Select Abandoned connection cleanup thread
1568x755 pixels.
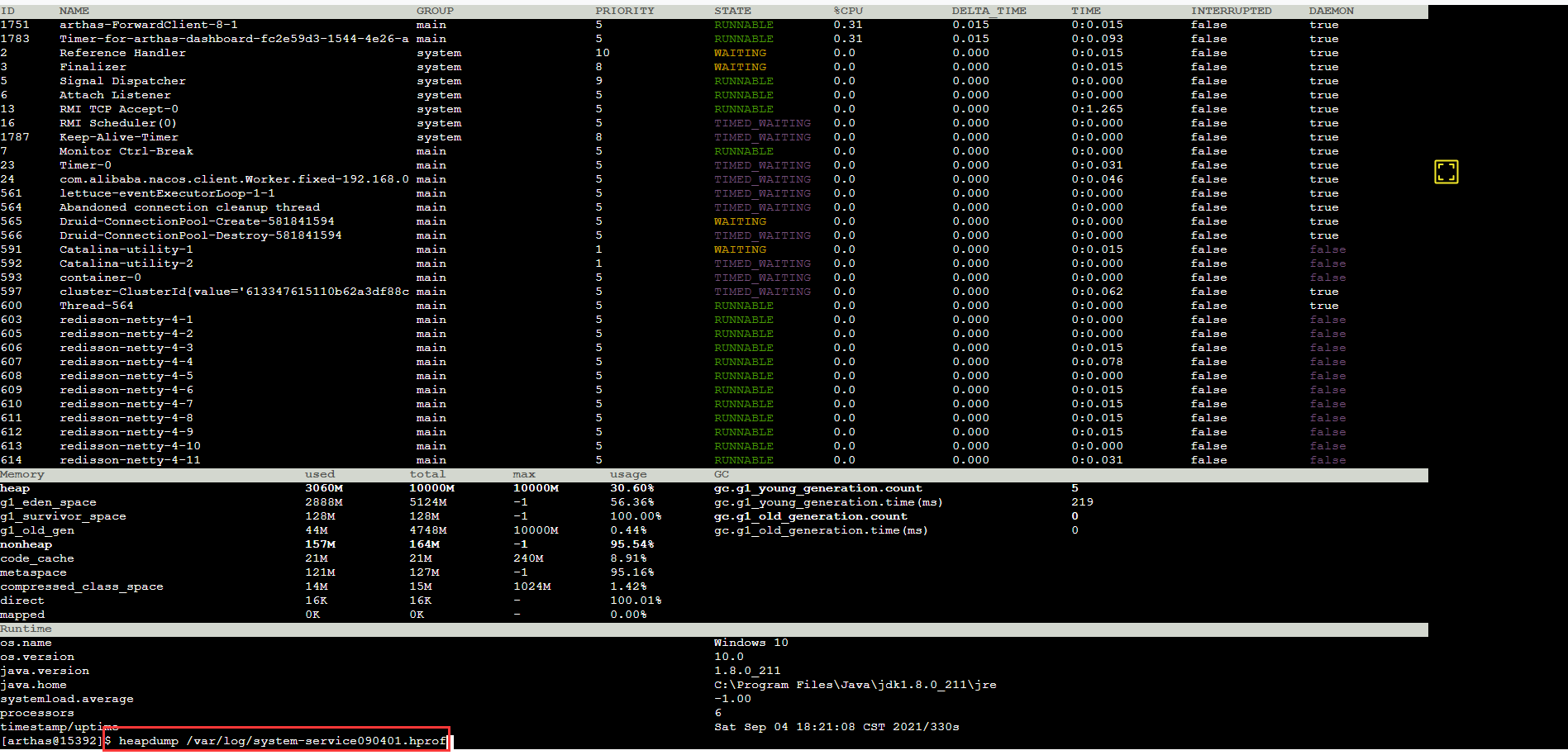189,207
